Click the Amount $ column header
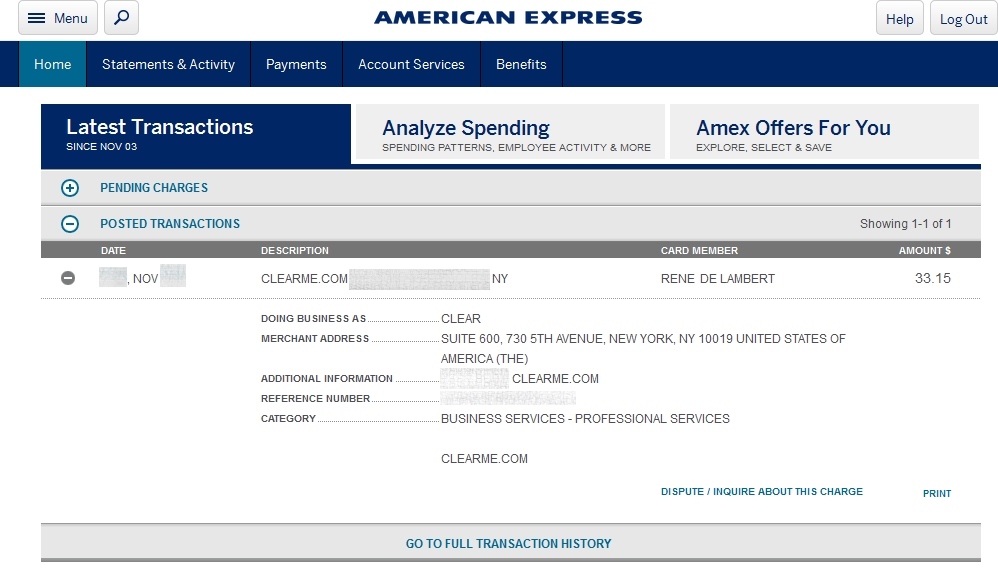Screen dimensions: 998x576 point(924,250)
